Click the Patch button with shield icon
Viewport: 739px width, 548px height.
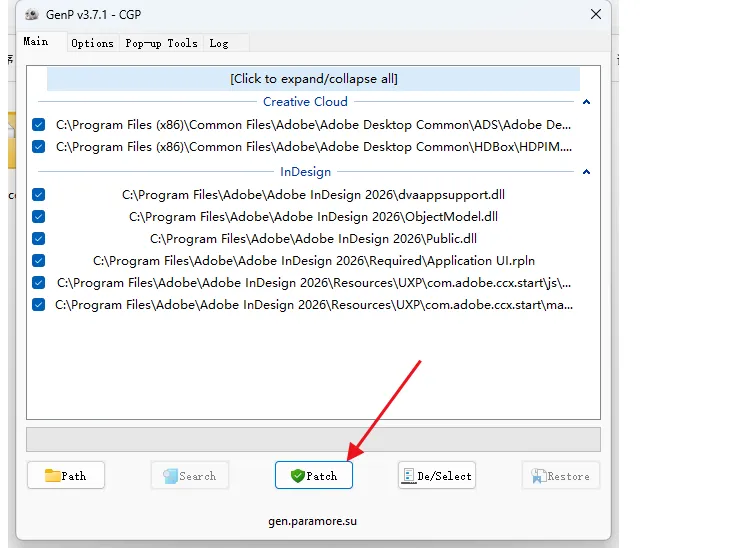[x=313, y=475]
